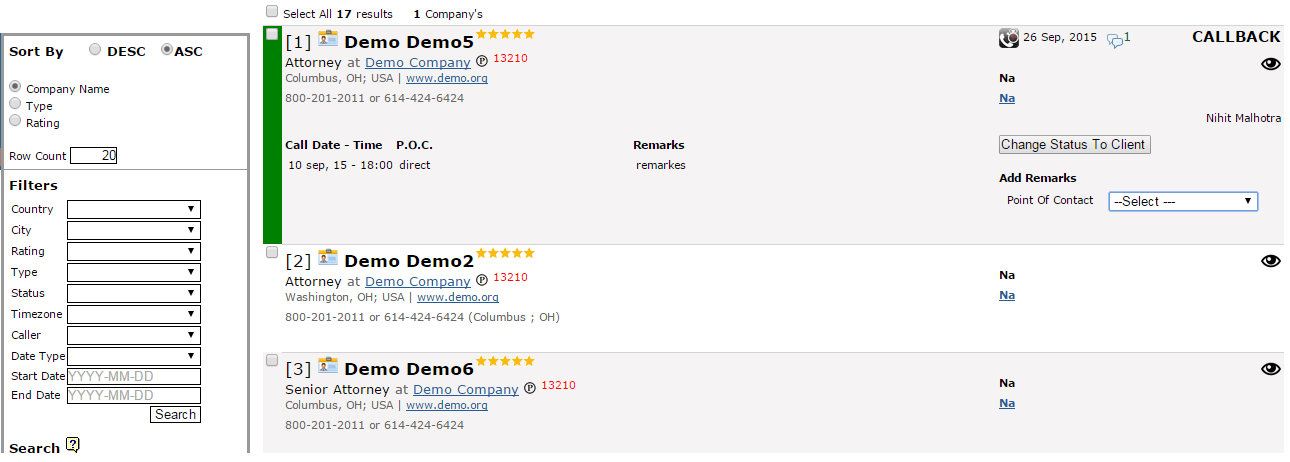Click the phone callback icon near 26 Sep, 2015
Viewport: 1290px width, 462px height.
pyautogui.click(x=1009, y=38)
